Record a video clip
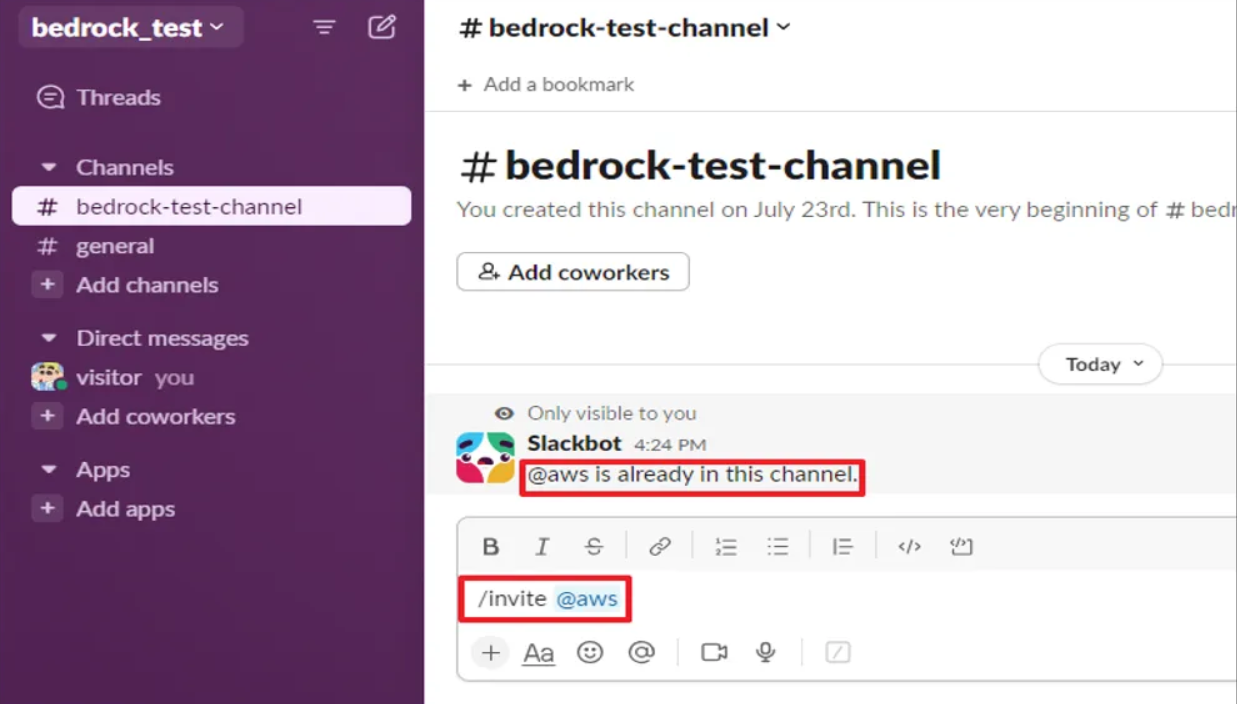The height and width of the screenshot is (704, 1237). click(x=714, y=652)
